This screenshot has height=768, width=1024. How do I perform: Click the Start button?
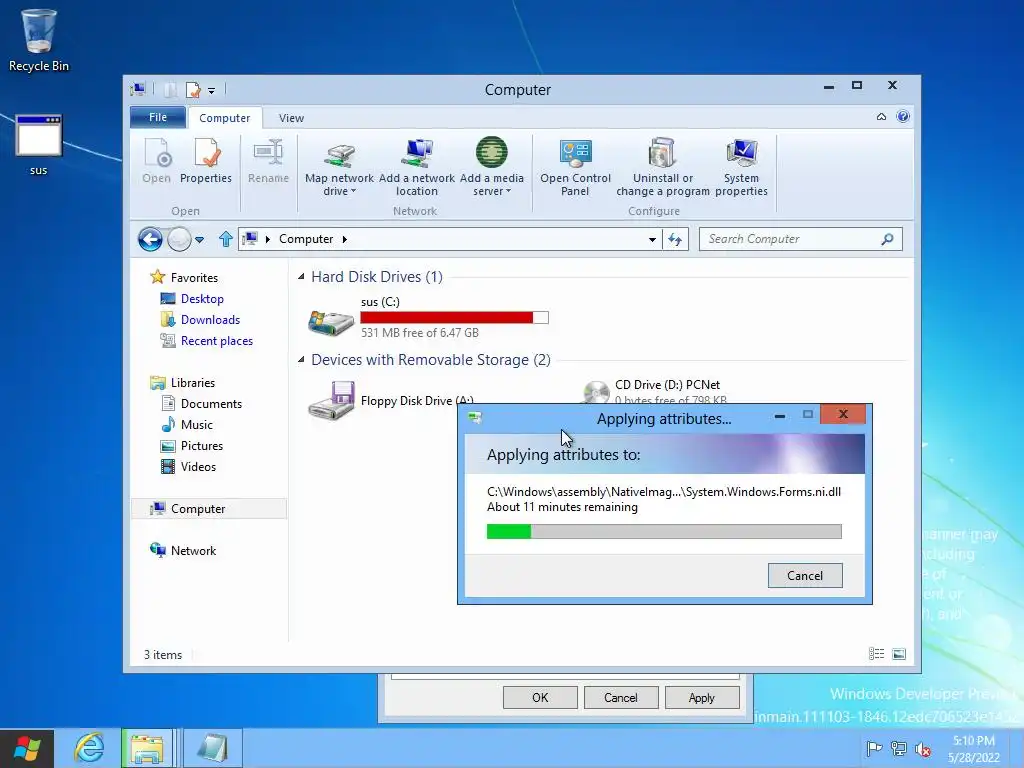[27, 748]
